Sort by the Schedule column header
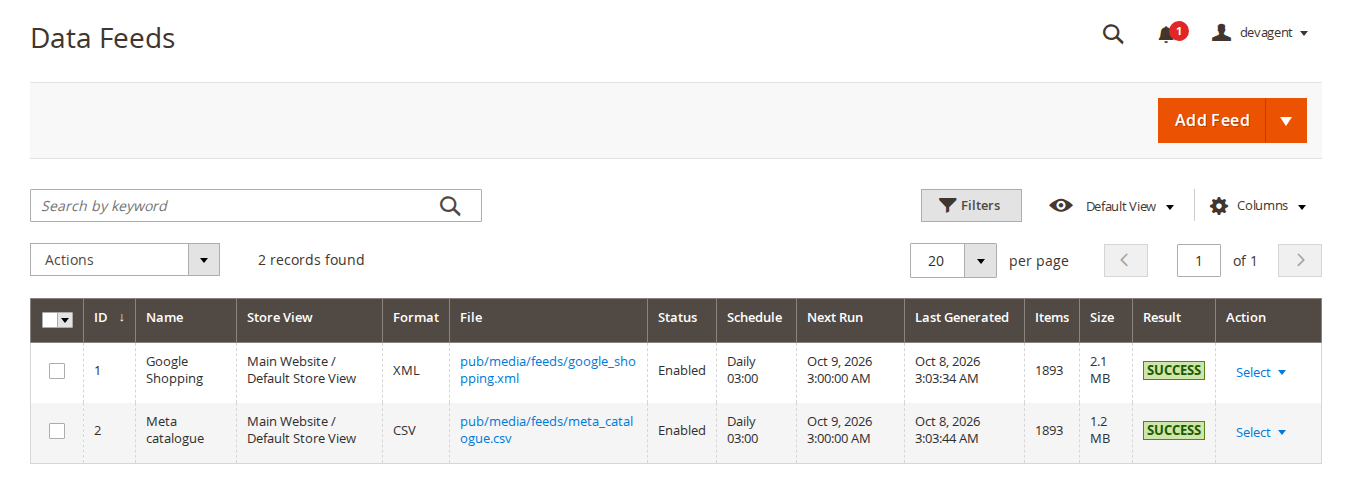 [x=757, y=318]
